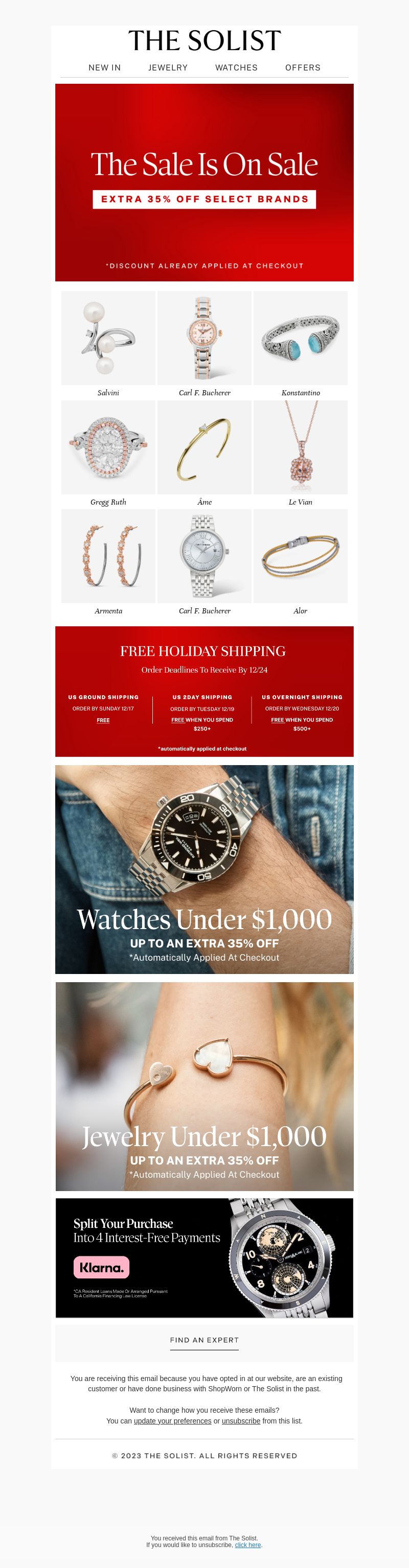Image resolution: width=409 pixels, height=1568 pixels.
Task: Select the JEWELRY navigation item
Action: (168, 67)
